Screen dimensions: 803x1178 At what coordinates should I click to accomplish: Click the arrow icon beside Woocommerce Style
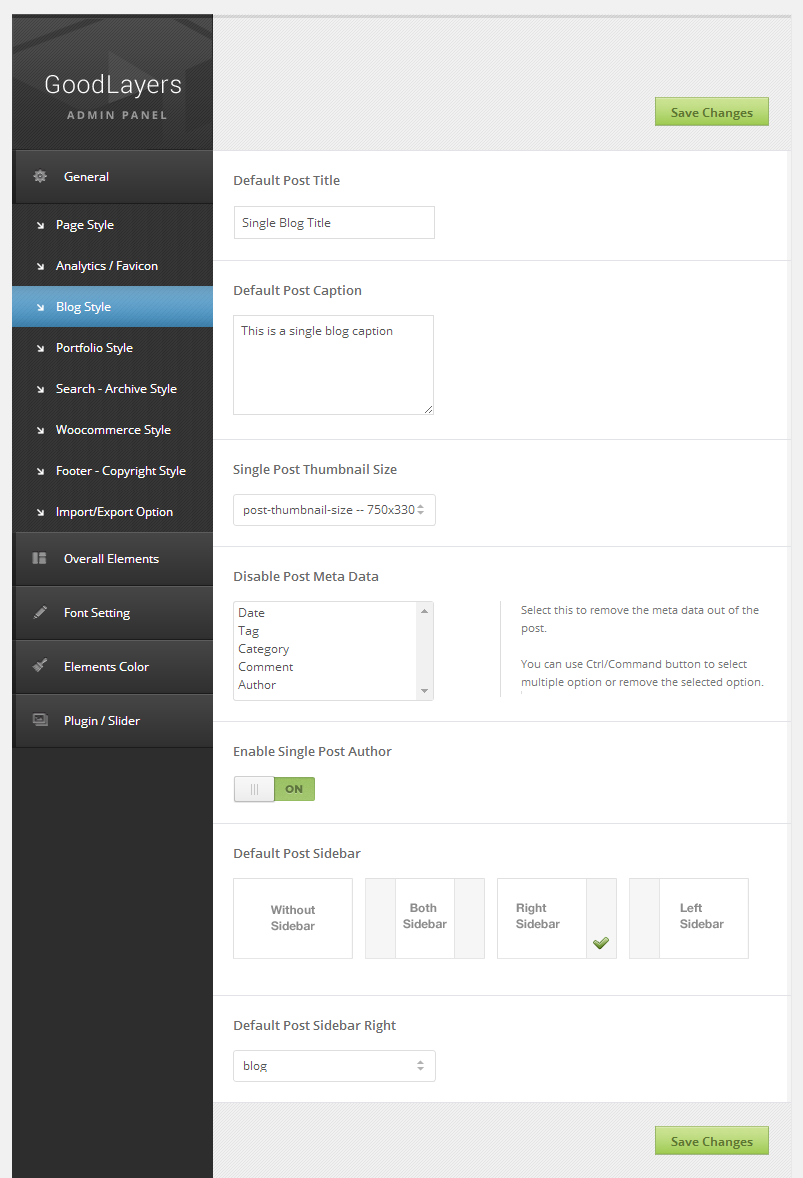coord(40,430)
